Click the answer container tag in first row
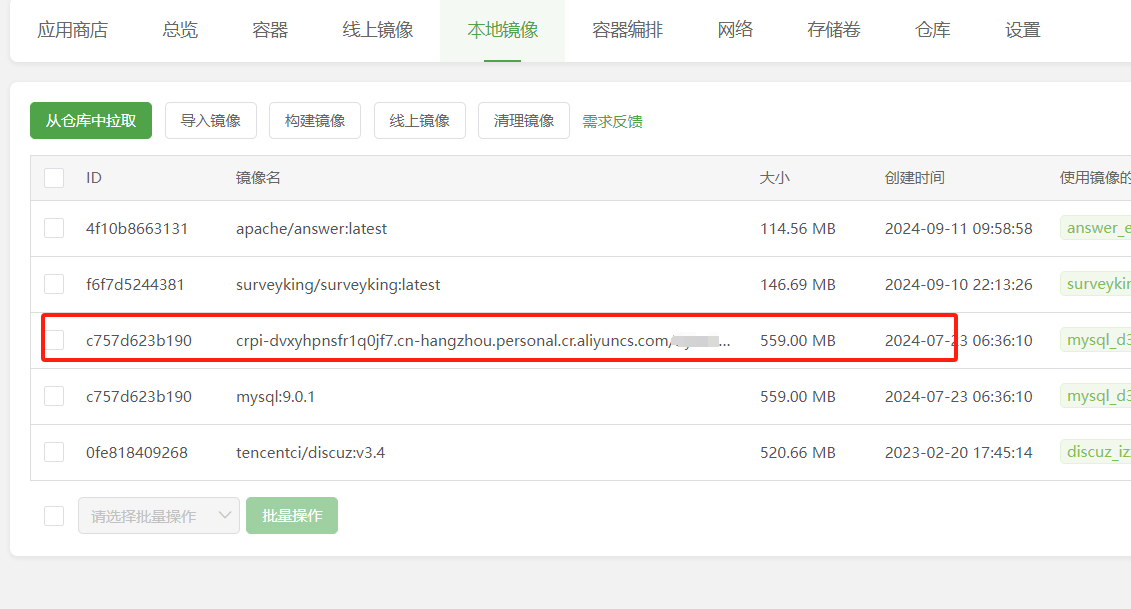Viewport: 1131px width, 609px height. pos(1097,228)
